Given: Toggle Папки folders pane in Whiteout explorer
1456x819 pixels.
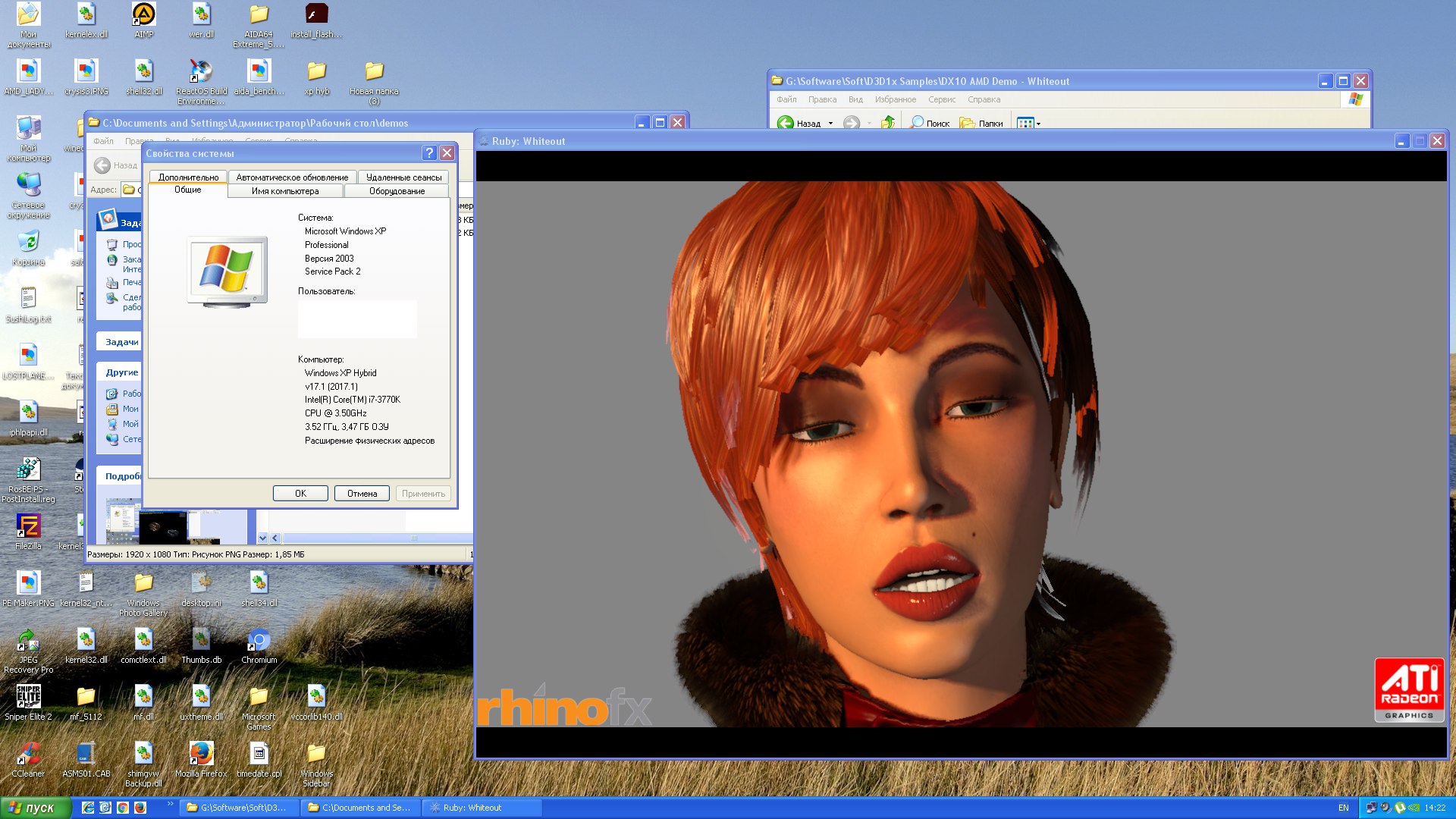Looking at the screenshot, I should point(981,123).
